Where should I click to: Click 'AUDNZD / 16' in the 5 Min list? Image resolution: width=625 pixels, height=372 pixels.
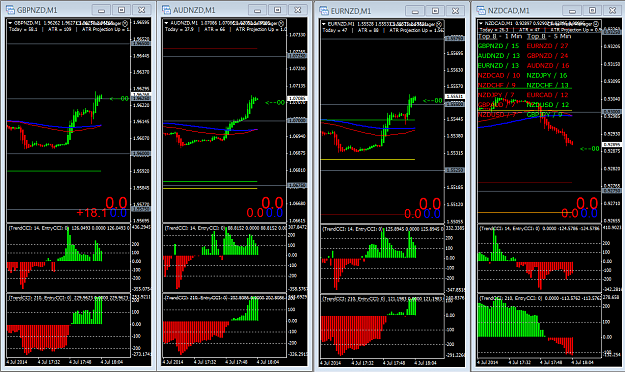[548, 65]
